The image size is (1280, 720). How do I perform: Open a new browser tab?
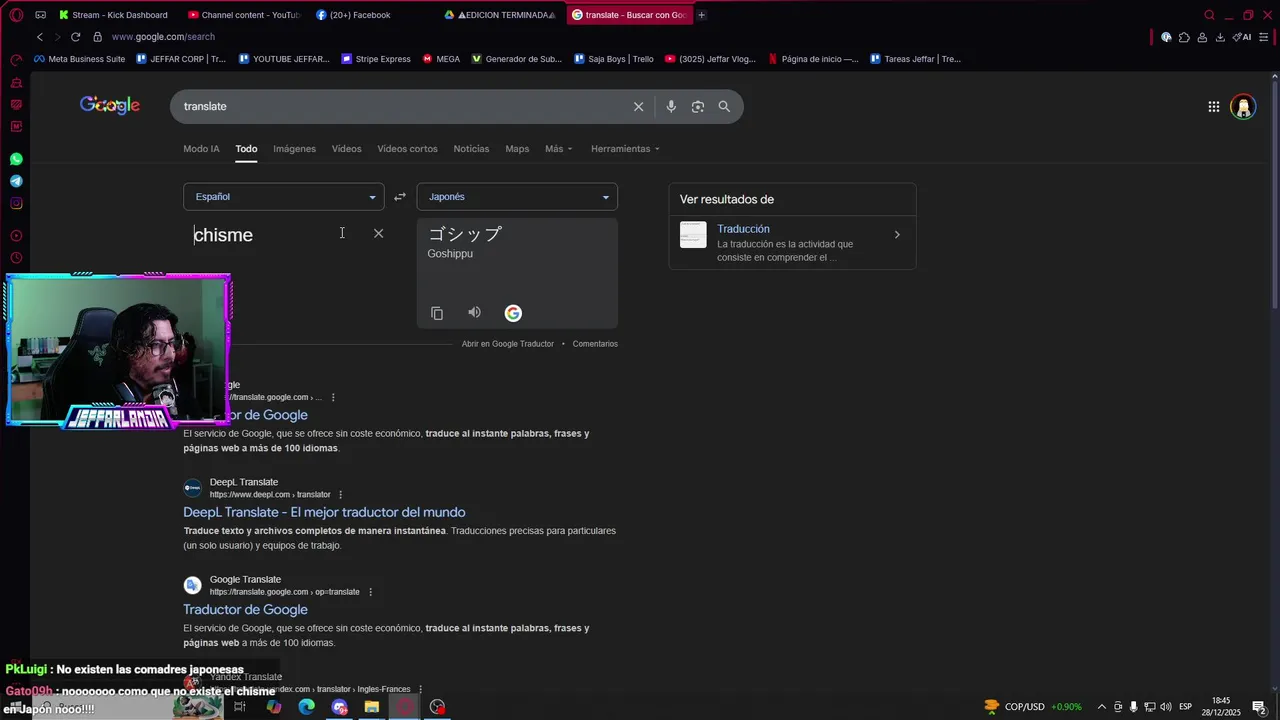click(701, 15)
